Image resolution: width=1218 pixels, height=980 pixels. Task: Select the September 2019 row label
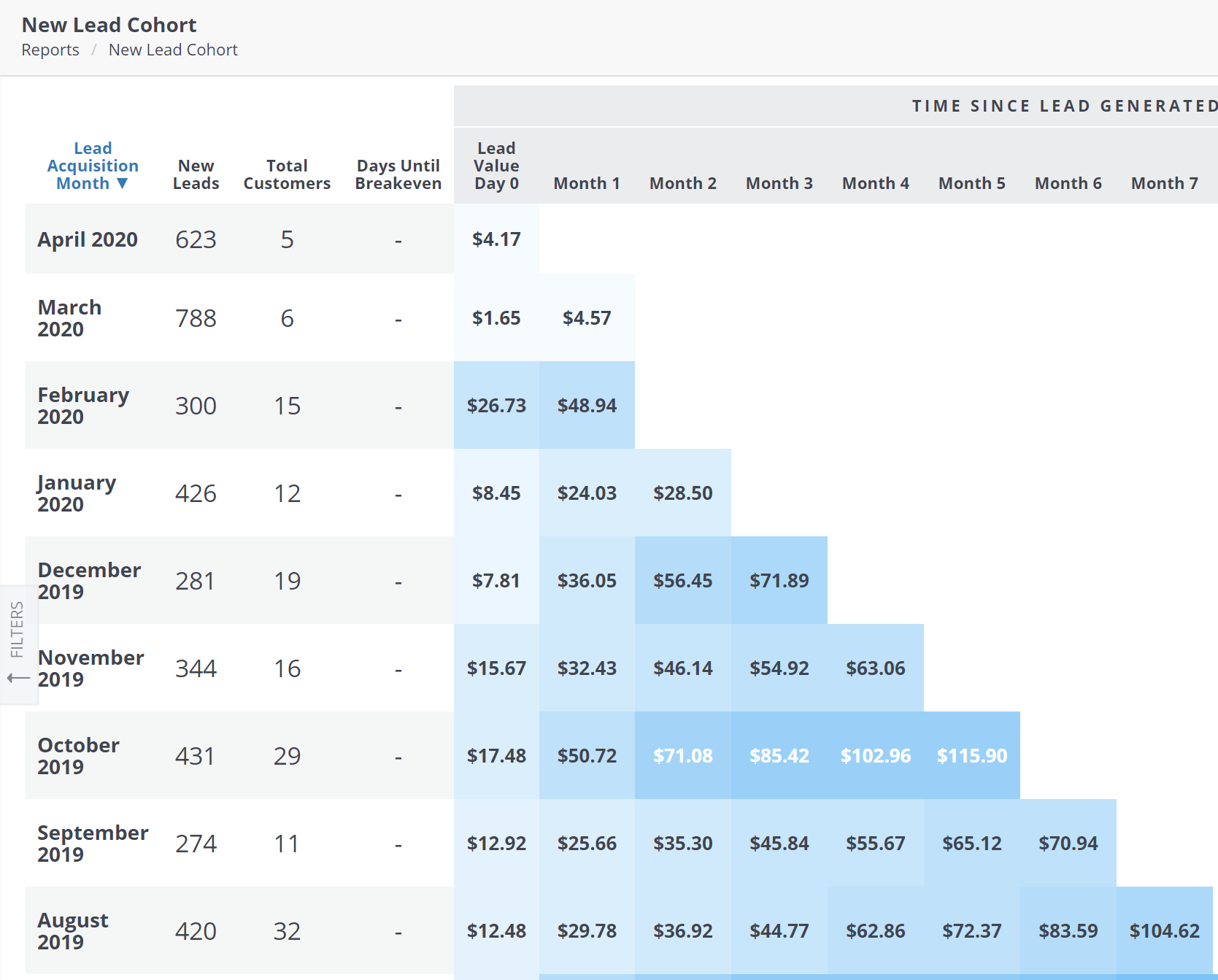[x=93, y=844]
